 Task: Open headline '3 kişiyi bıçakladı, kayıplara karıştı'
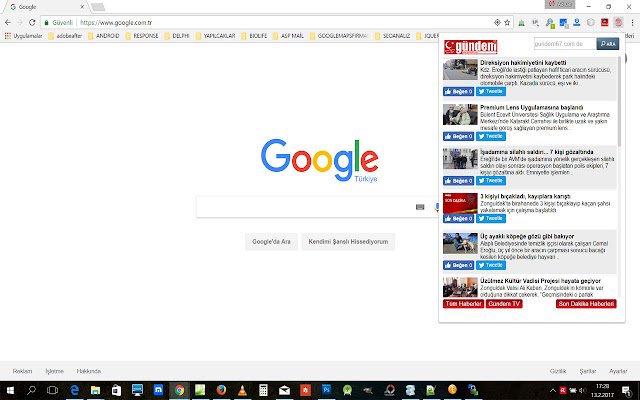525,196
